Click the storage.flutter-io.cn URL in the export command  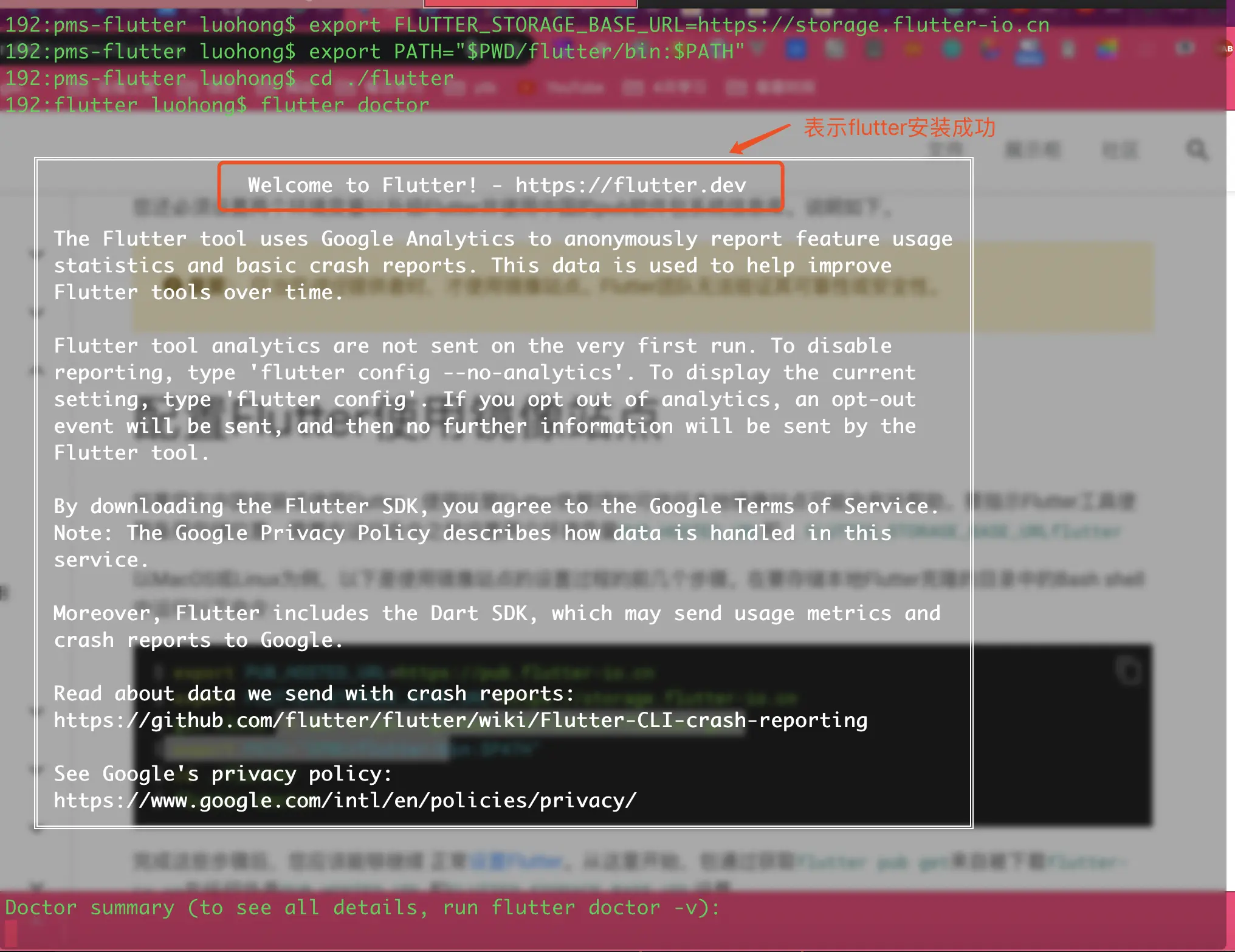click(x=873, y=25)
